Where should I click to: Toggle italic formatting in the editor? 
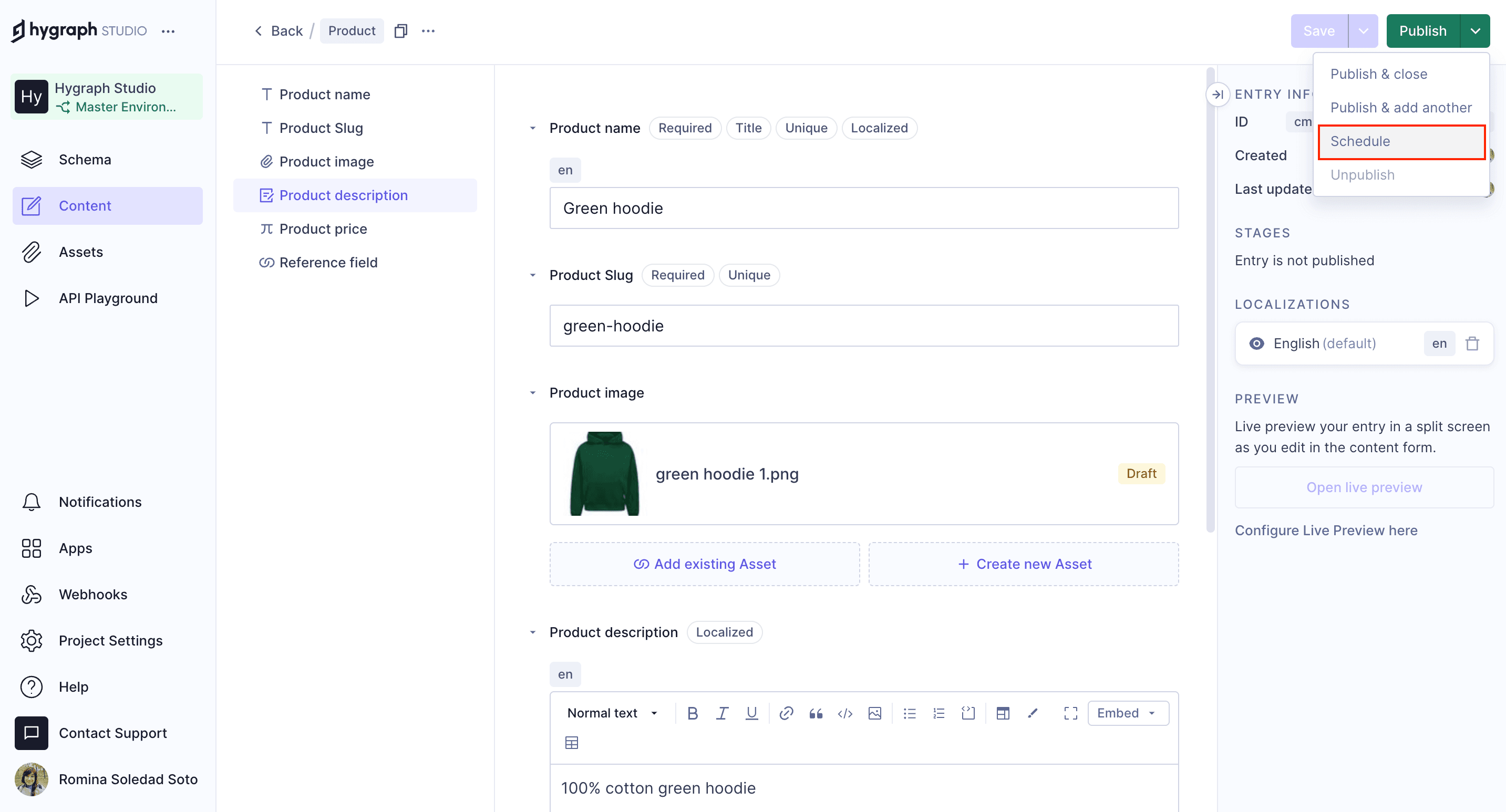click(x=722, y=713)
